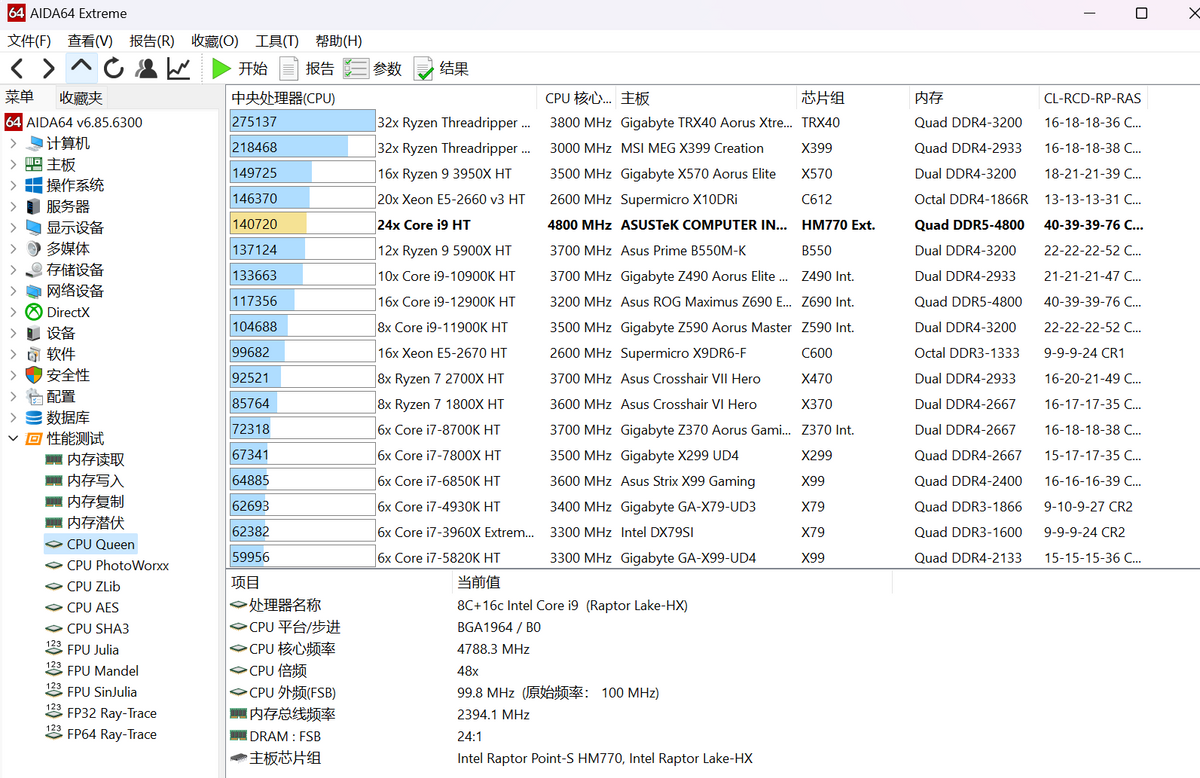Image resolution: width=1200 pixels, height=778 pixels.
Task: Select 内存读取 benchmark icon
Action: click(x=54, y=459)
